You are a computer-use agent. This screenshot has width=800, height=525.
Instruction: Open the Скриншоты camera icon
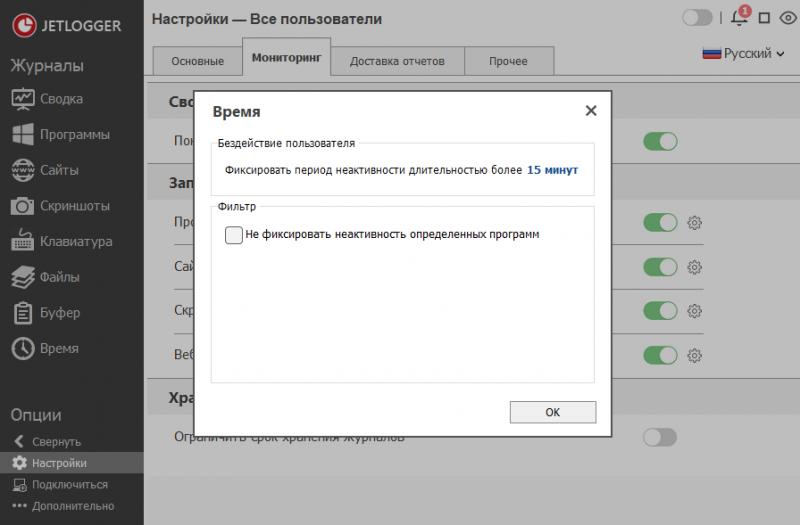23,206
